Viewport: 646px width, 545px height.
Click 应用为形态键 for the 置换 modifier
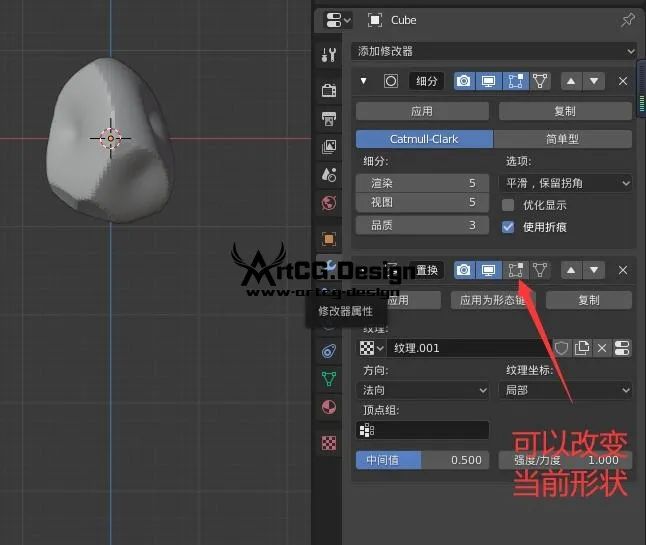tap(493, 300)
